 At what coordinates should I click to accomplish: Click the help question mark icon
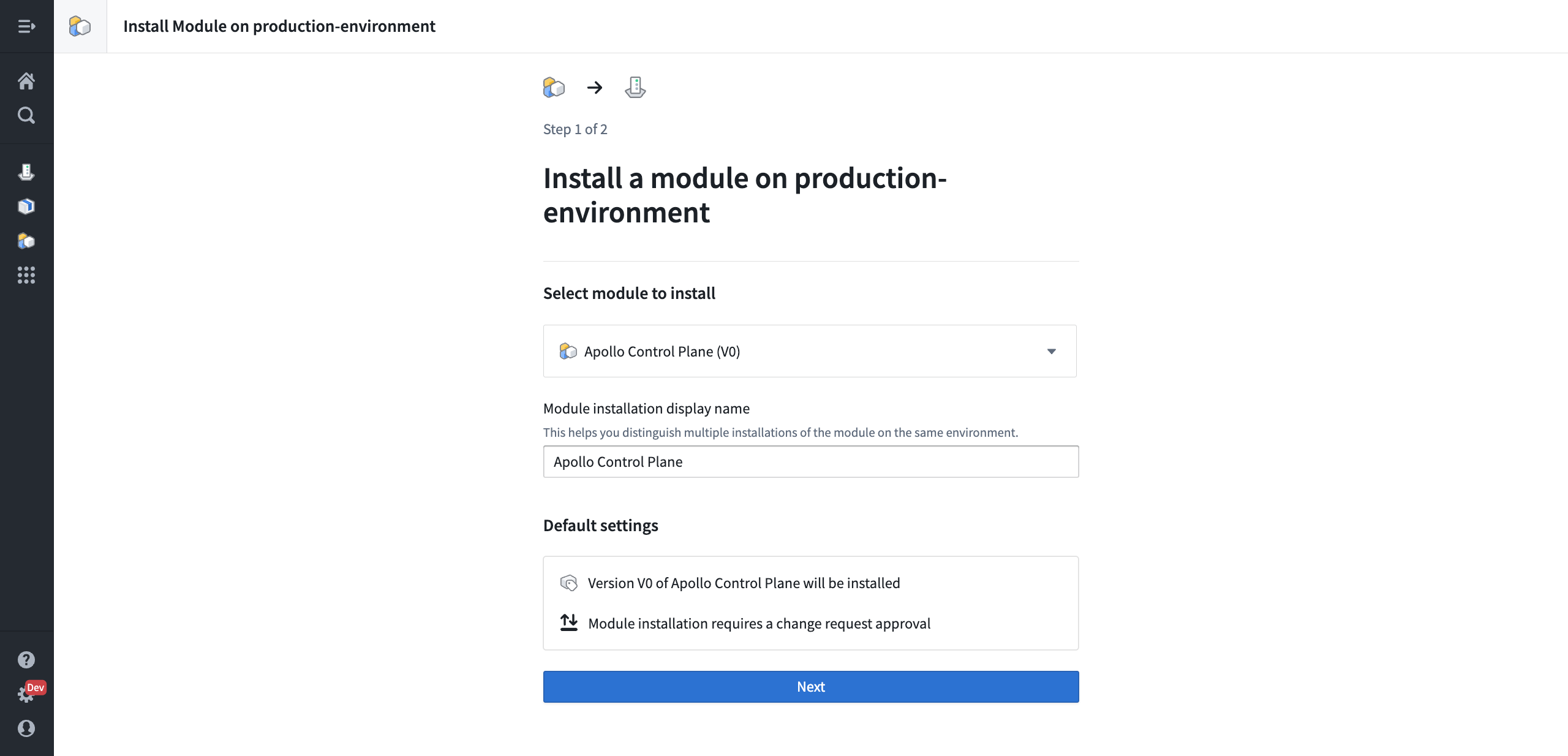[27, 660]
